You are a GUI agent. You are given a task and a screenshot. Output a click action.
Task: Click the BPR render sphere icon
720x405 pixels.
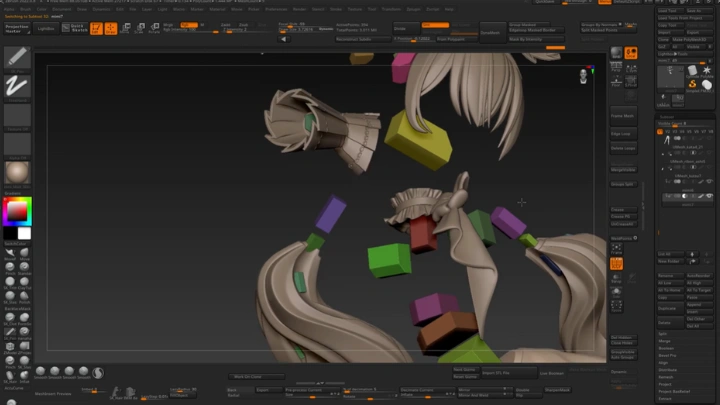616,52
